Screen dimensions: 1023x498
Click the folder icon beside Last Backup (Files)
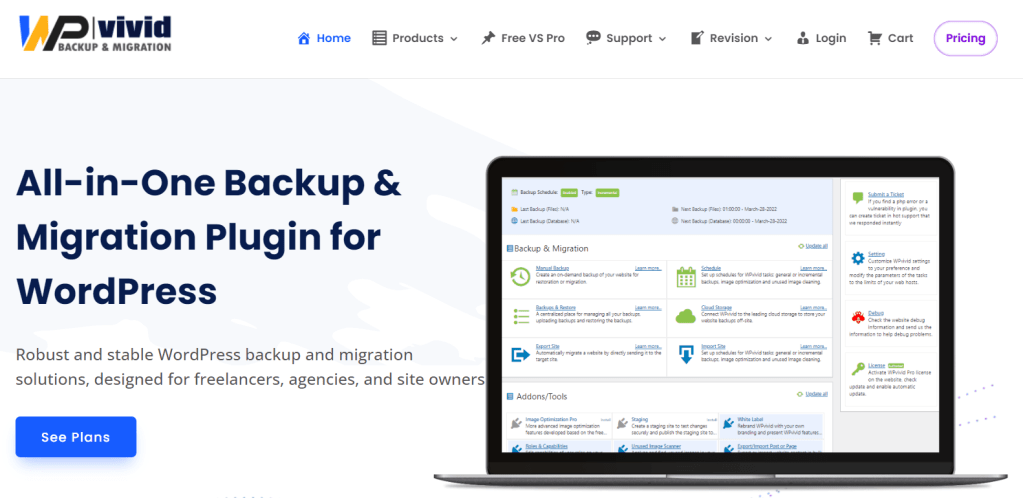click(514, 210)
